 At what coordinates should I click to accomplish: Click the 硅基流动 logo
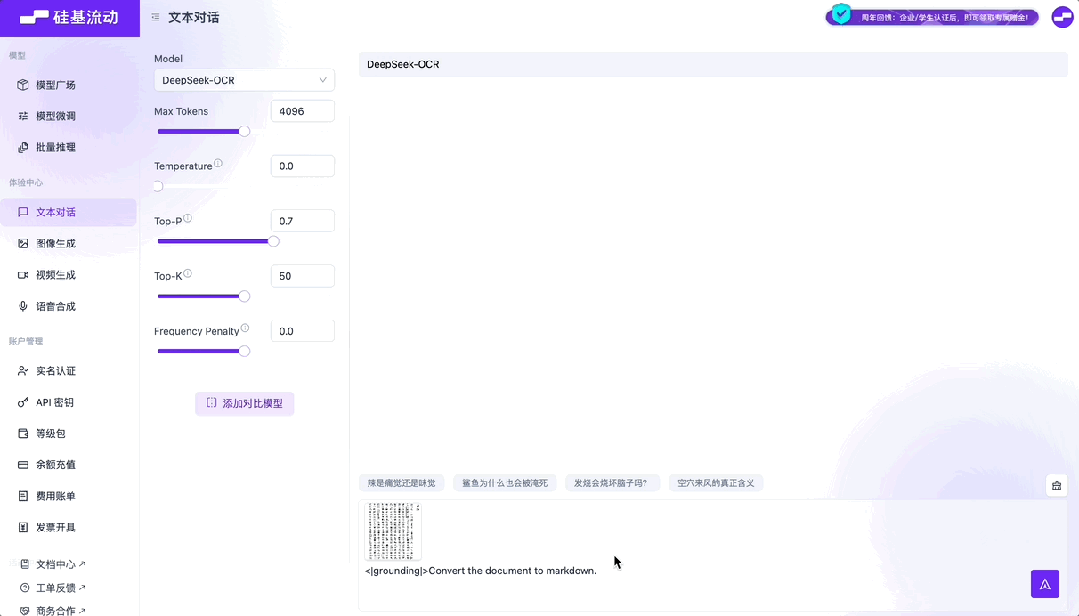pos(70,18)
